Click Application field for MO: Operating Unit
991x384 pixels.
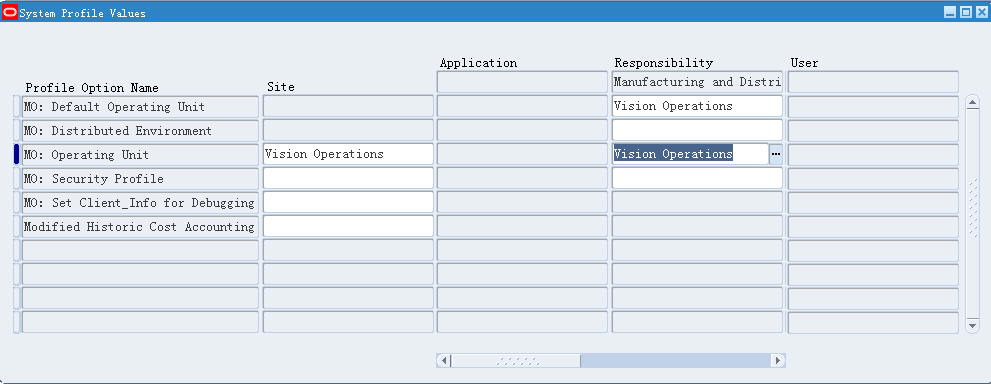(522, 155)
